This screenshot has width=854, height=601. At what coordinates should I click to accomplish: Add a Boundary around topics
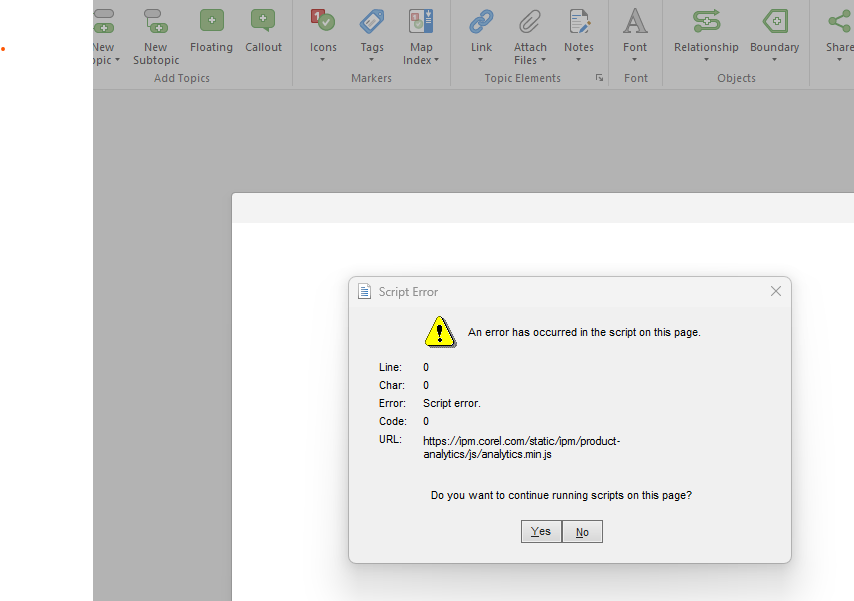(774, 21)
